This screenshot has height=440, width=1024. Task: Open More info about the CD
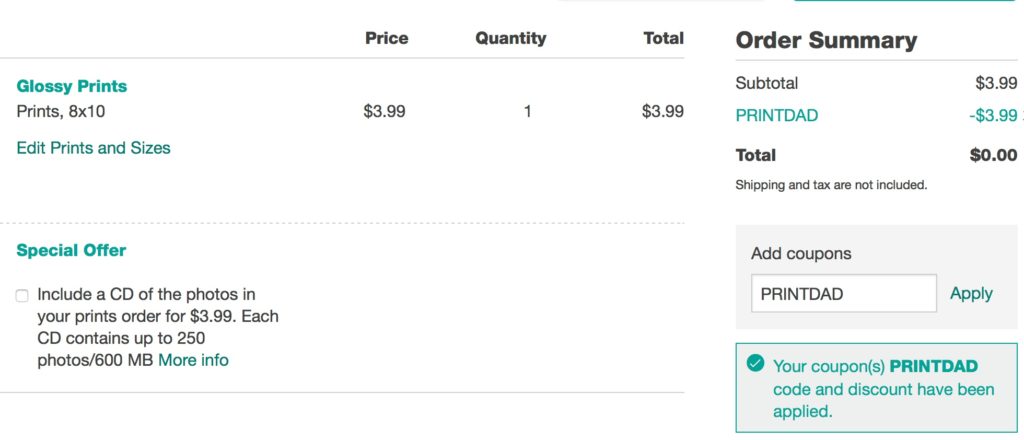(193, 360)
